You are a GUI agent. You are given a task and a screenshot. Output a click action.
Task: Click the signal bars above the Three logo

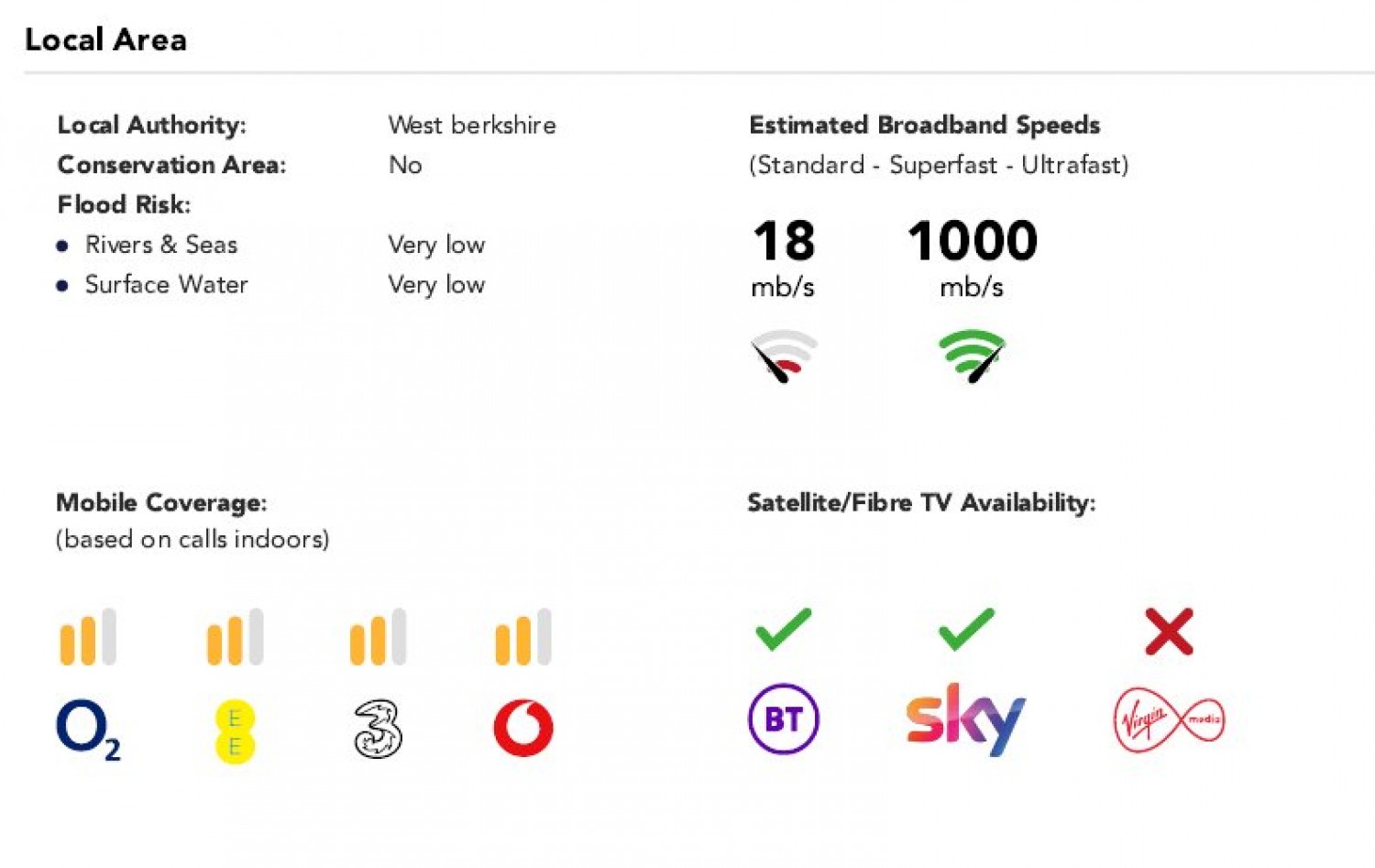tap(378, 636)
